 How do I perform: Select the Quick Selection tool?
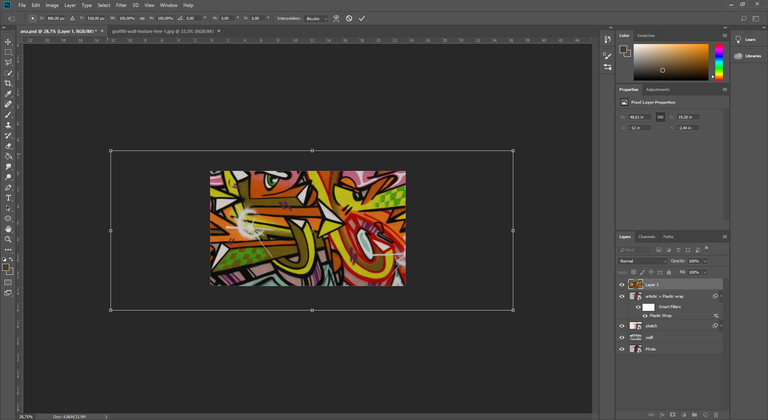[x=8, y=73]
